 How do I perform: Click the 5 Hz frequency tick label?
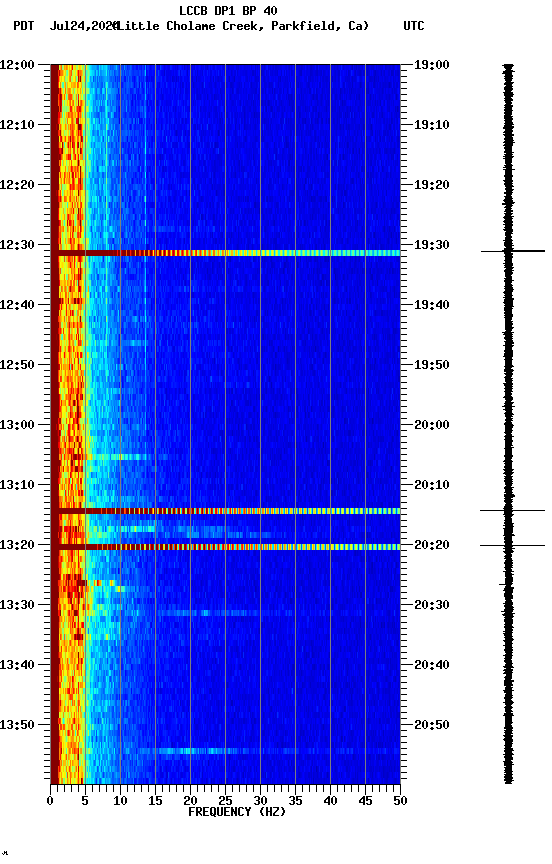(85, 801)
